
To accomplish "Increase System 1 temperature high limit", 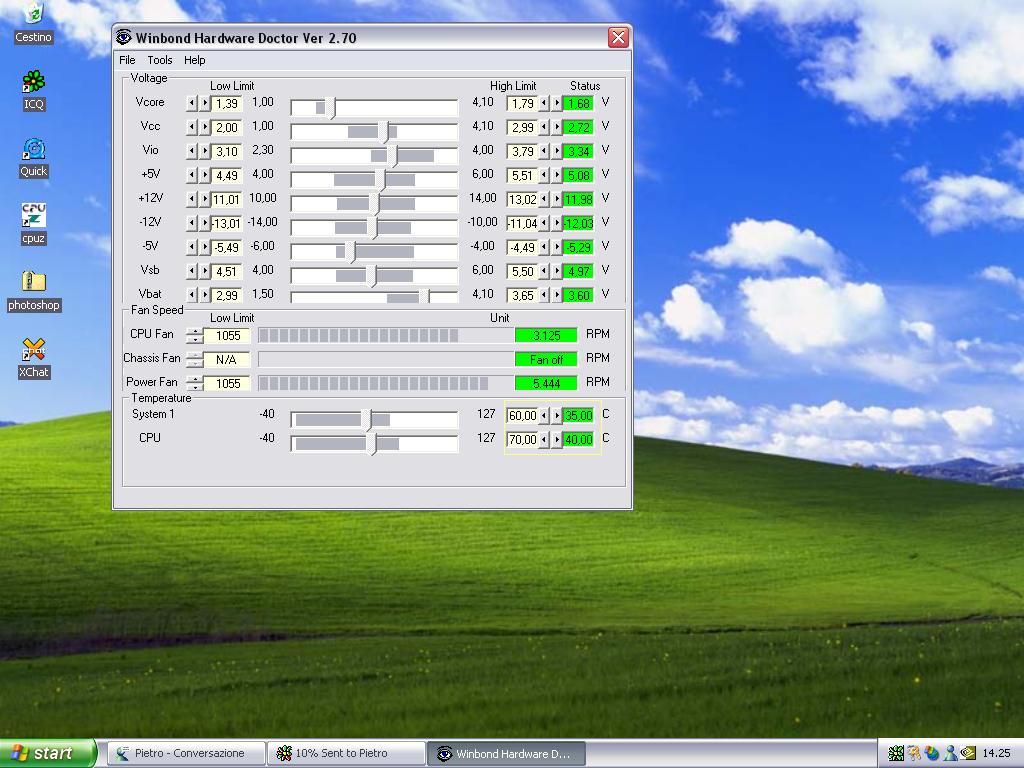I will coord(556,415).
